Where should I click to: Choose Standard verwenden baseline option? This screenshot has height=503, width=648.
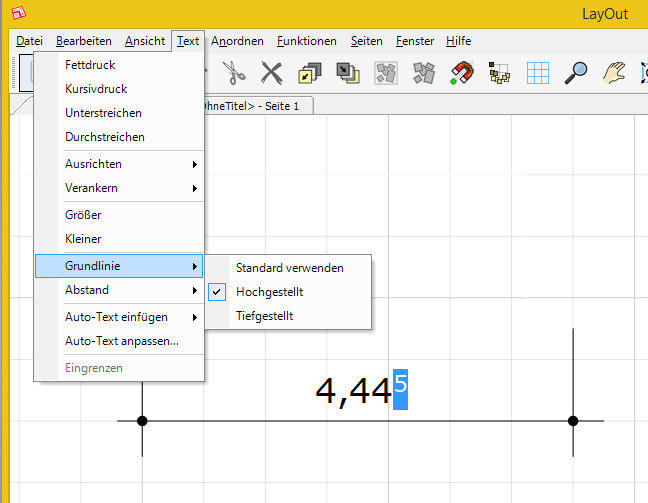click(289, 268)
